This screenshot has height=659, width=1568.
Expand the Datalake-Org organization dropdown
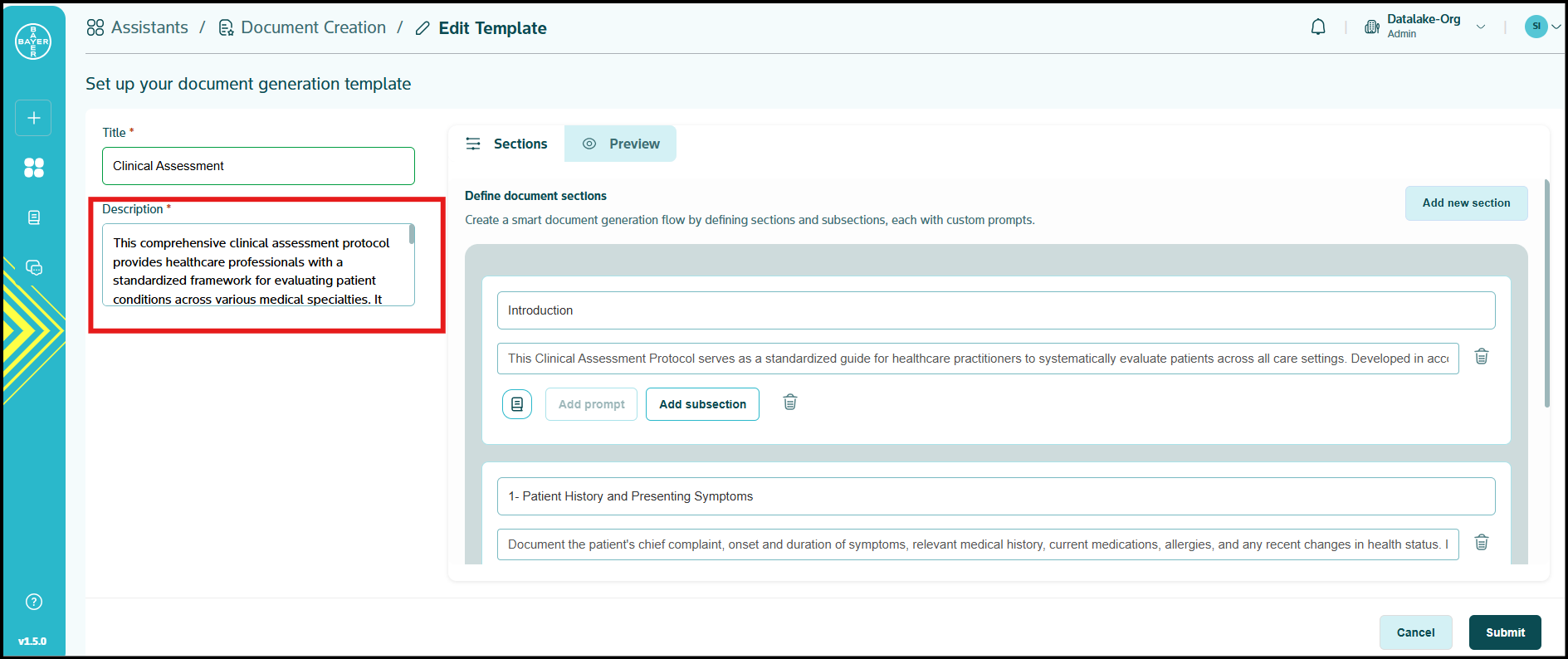point(1481,27)
